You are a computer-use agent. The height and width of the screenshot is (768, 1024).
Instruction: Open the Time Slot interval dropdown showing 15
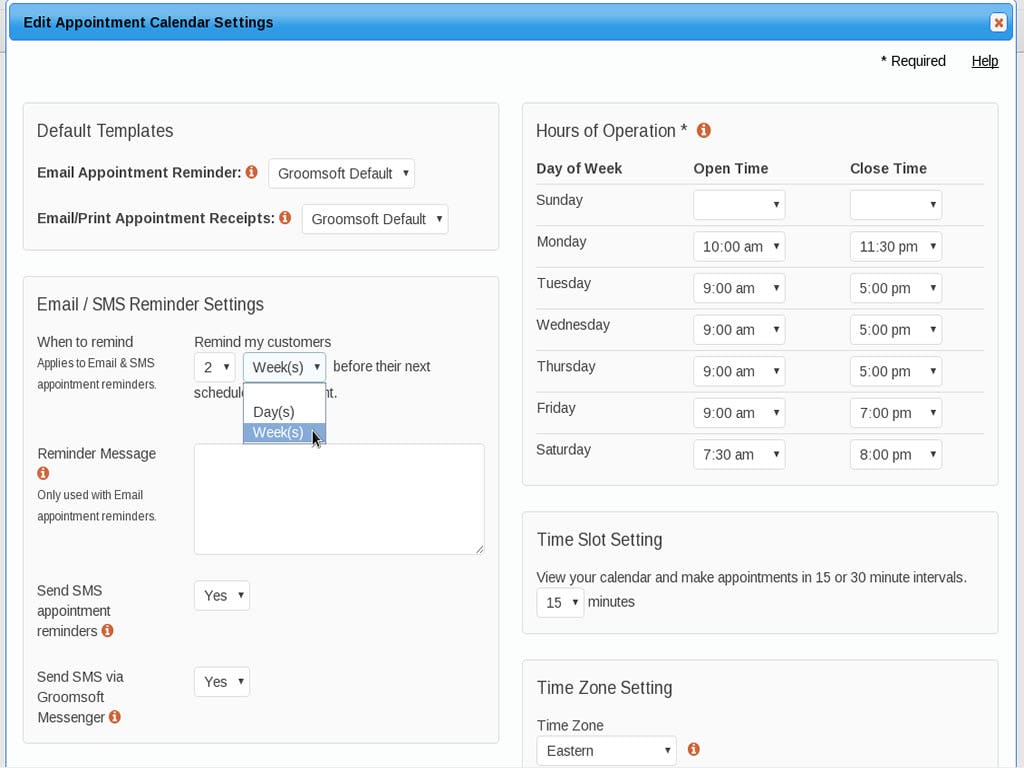pos(559,602)
